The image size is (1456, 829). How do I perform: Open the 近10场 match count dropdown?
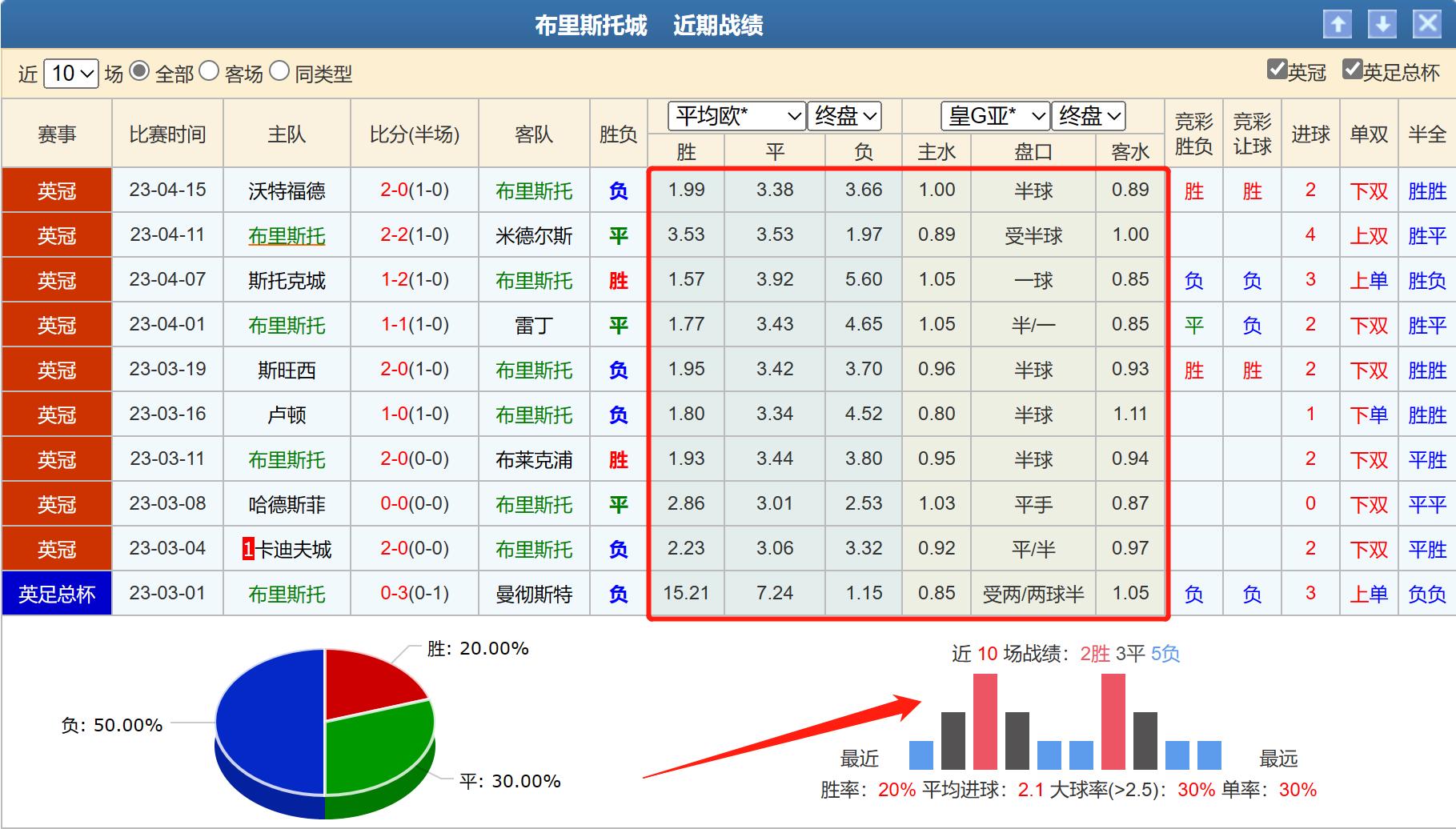(70, 72)
